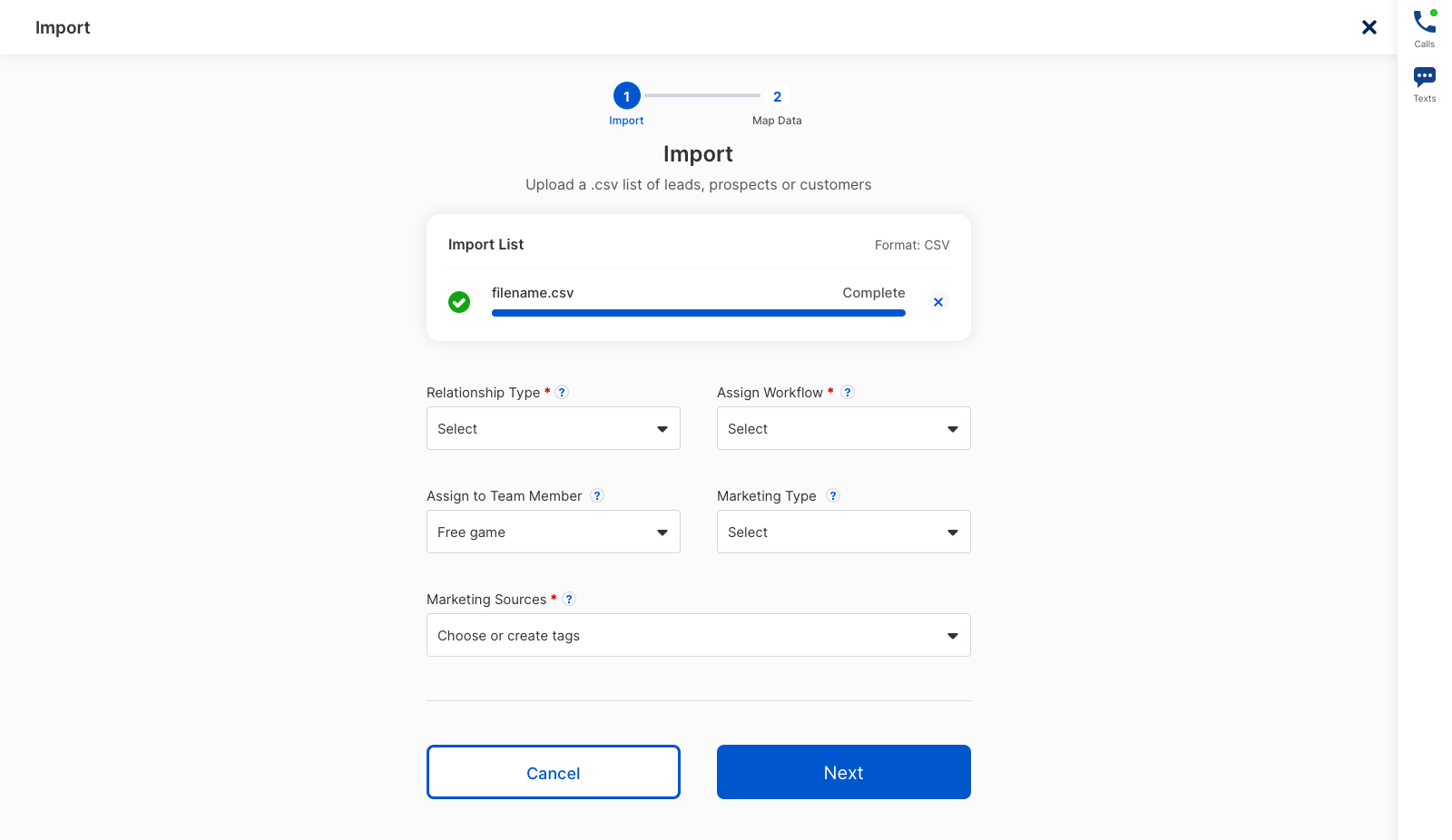
Task: Open the Assign to Team Member help tooltip
Action: (597, 495)
